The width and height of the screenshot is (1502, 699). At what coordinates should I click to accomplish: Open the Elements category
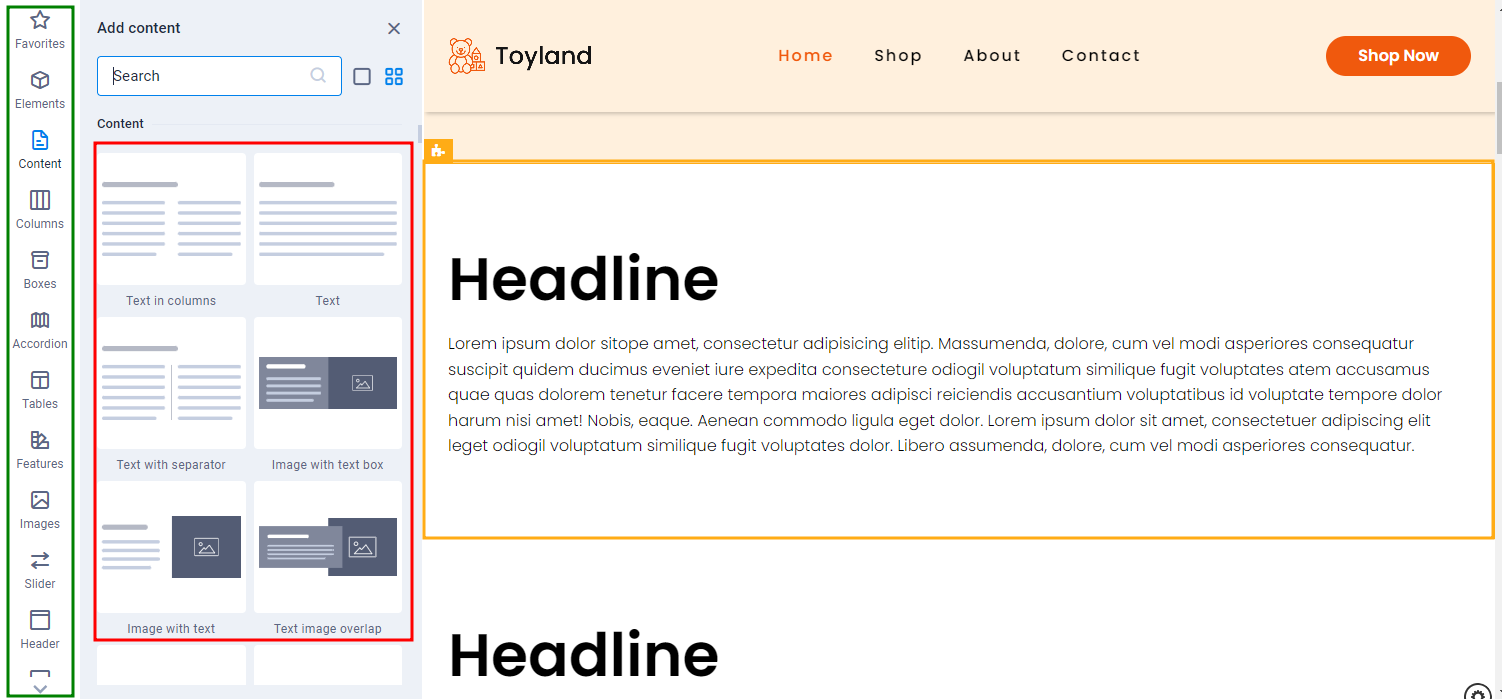click(x=40, y=90)
